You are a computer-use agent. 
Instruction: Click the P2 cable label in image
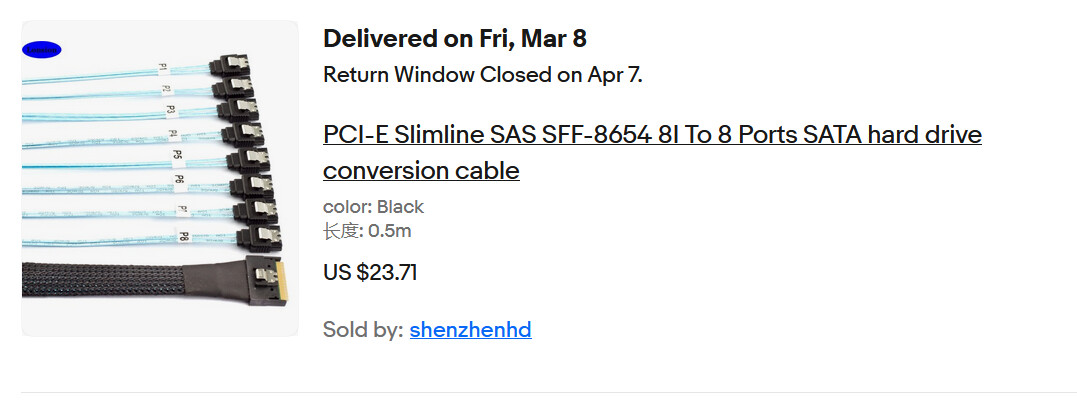[x=167, y=88]
